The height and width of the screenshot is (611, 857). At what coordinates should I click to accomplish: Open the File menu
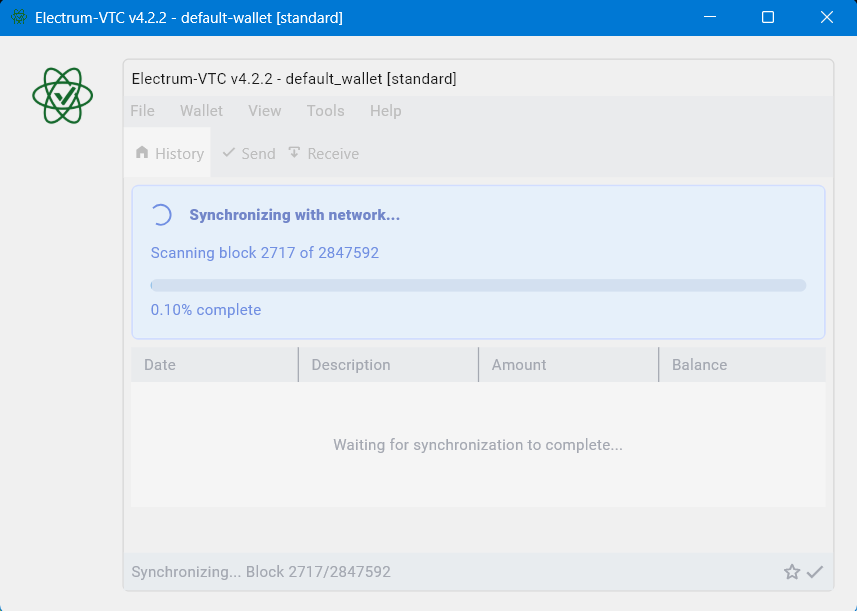142,111
